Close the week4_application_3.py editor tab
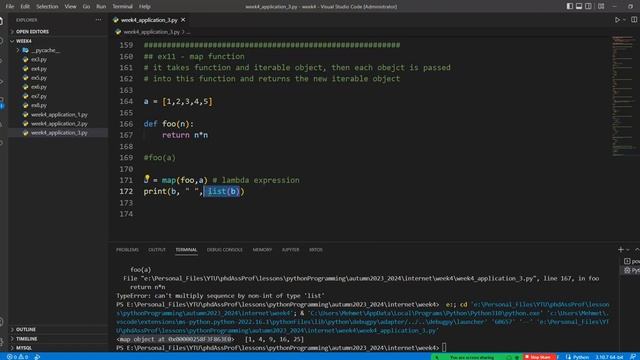 point(183,20)
